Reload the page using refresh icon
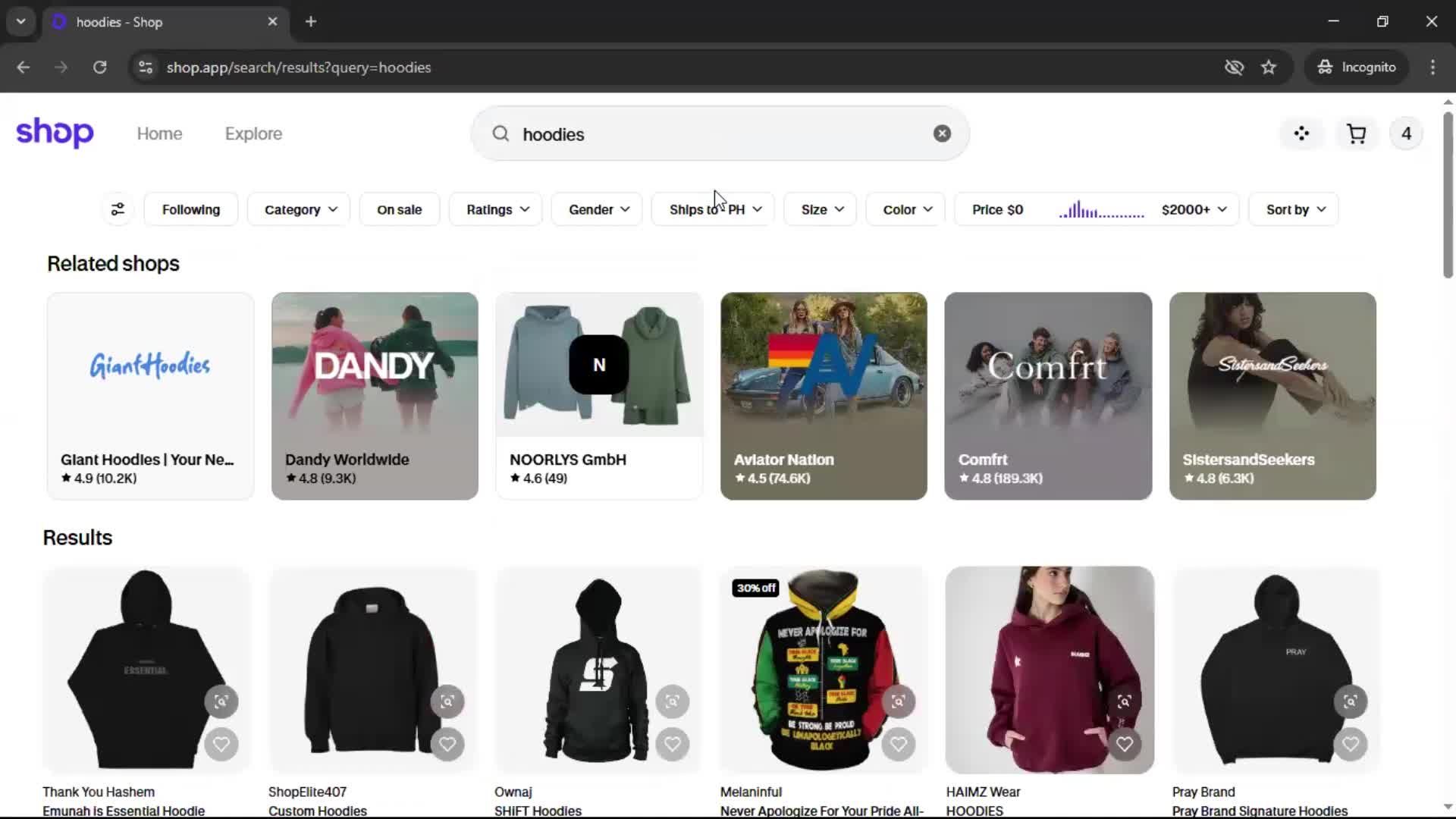This screenshot has width=1456, height=819. pyautogui.click(x=99, y=67)
